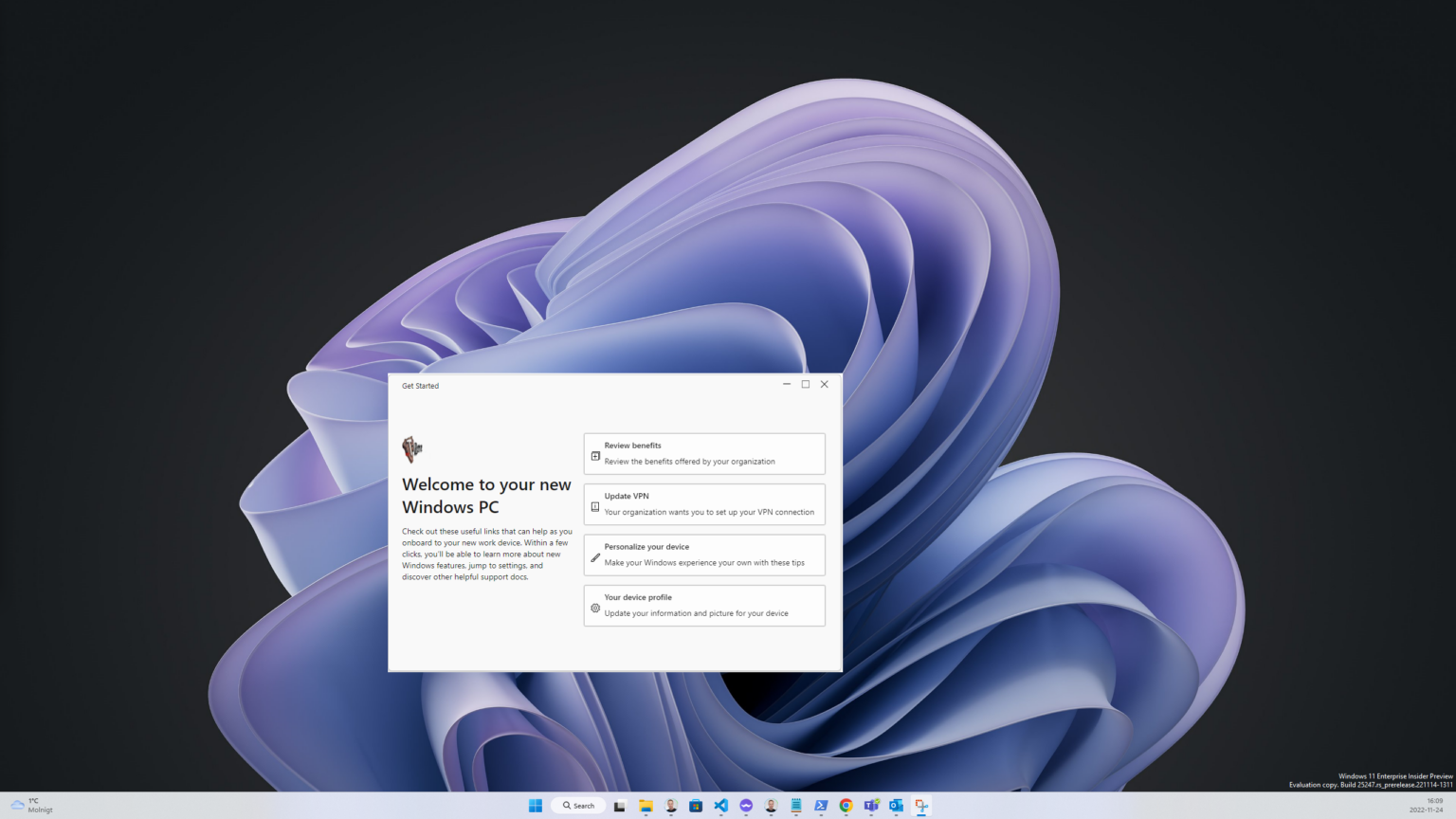Open Visual Studio Code from the taskbar

pyautogui.click(x=721, y=805)
